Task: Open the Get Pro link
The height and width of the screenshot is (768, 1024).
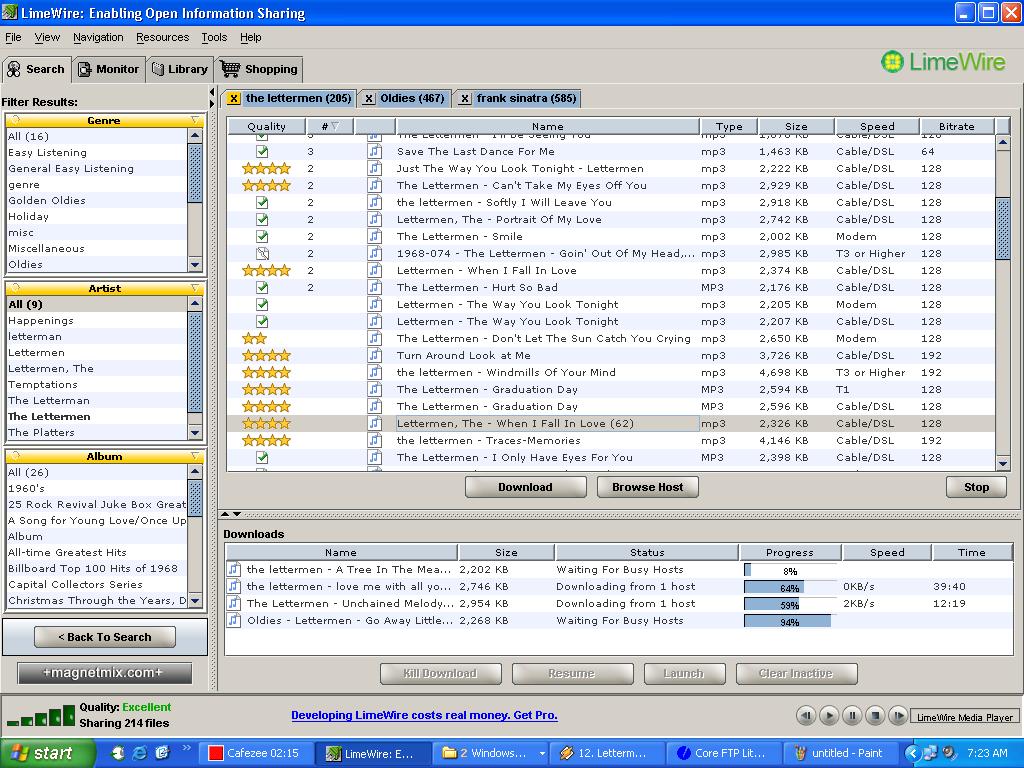Action: 424,715
